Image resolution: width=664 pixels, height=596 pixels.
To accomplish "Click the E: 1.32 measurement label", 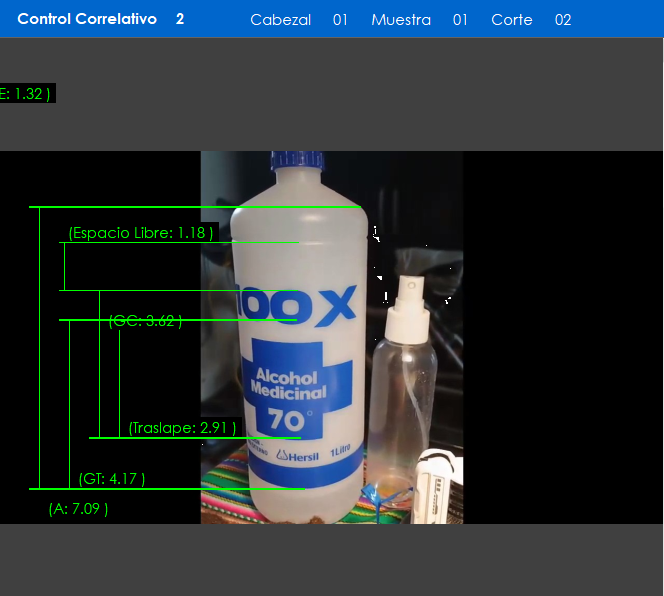I will (25, 94).
